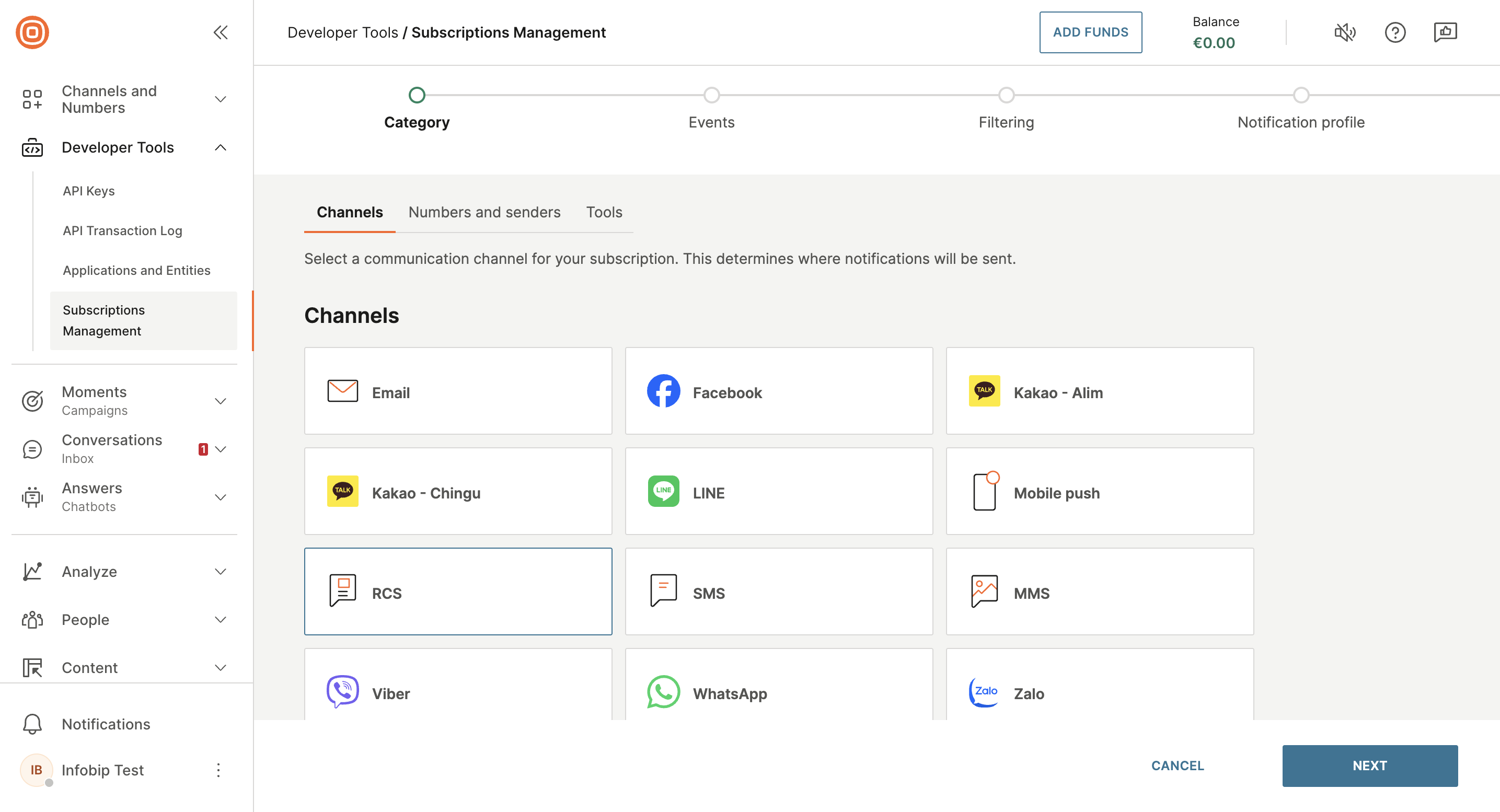
Task: Open the feedback thumbs-up icon
Action: coord(1445,32)
